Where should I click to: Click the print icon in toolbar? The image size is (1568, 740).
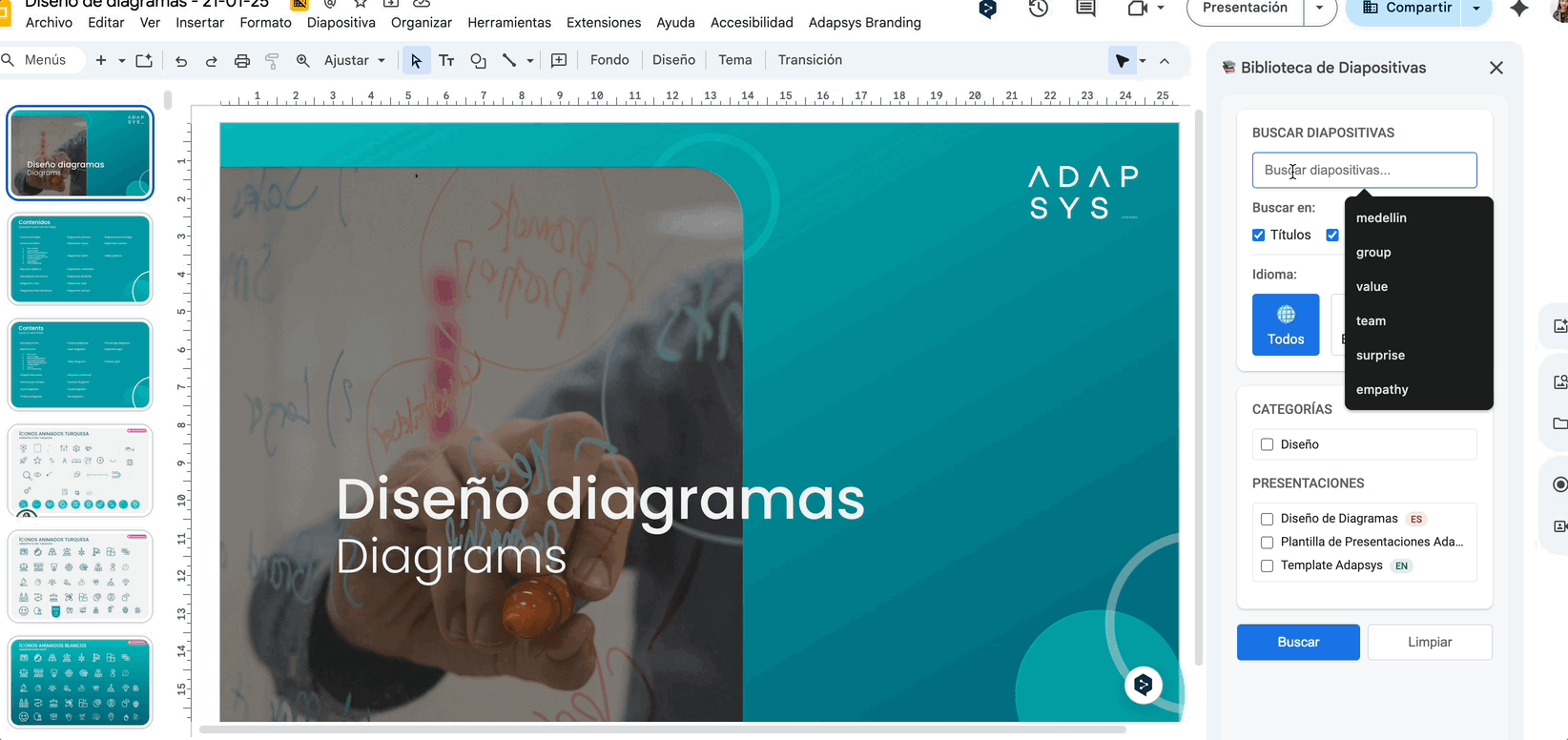(x=242, y=61)
